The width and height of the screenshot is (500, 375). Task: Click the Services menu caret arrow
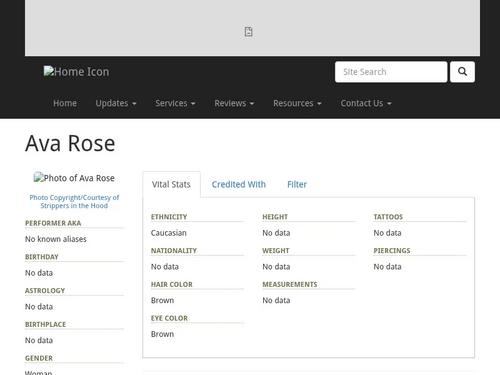tap(193, 104)
